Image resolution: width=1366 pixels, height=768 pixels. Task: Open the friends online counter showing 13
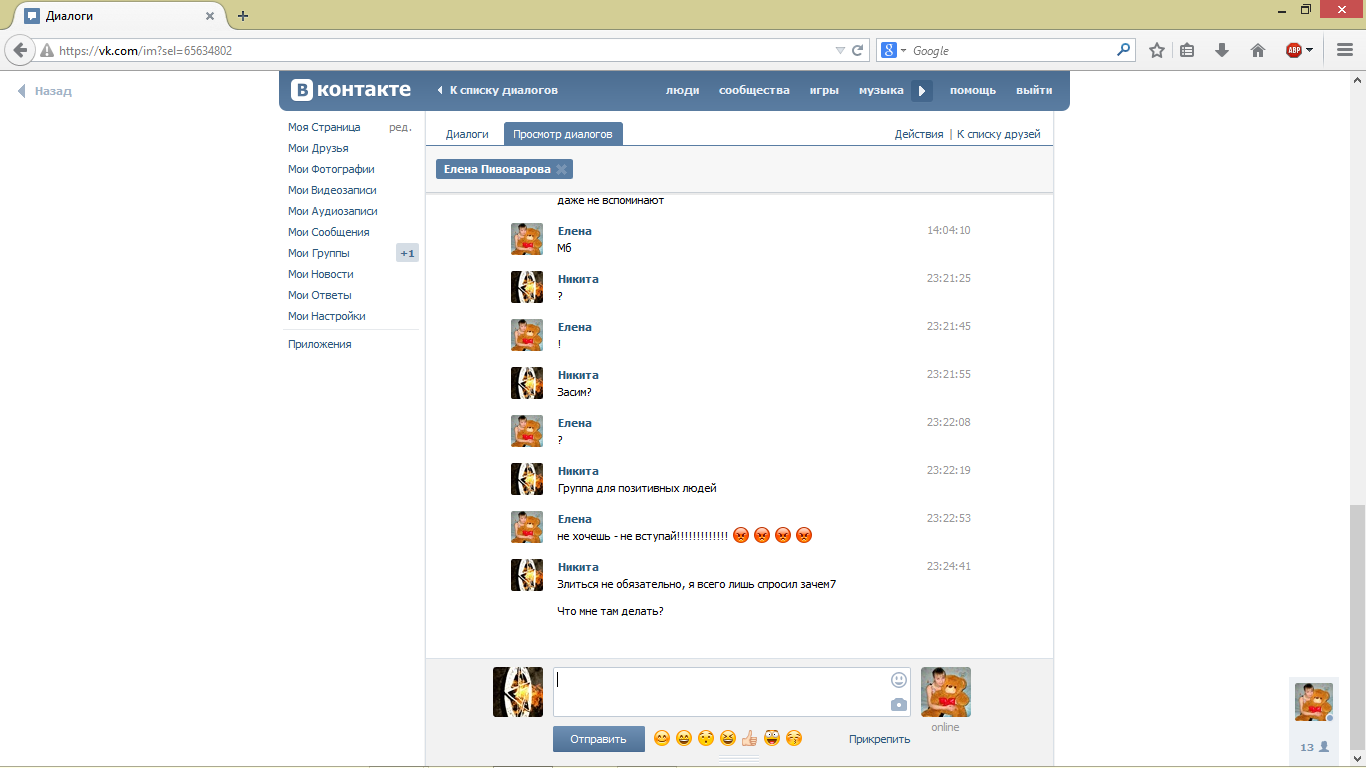1314,747
